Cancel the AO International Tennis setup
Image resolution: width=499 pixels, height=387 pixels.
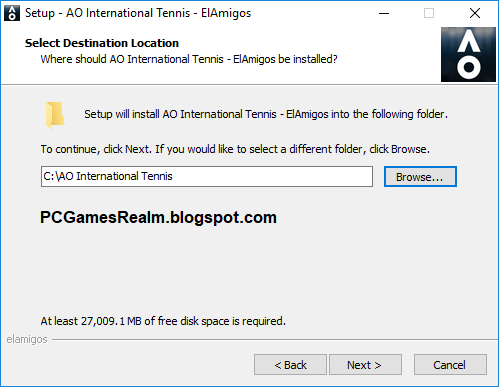(x=450, y=365)
